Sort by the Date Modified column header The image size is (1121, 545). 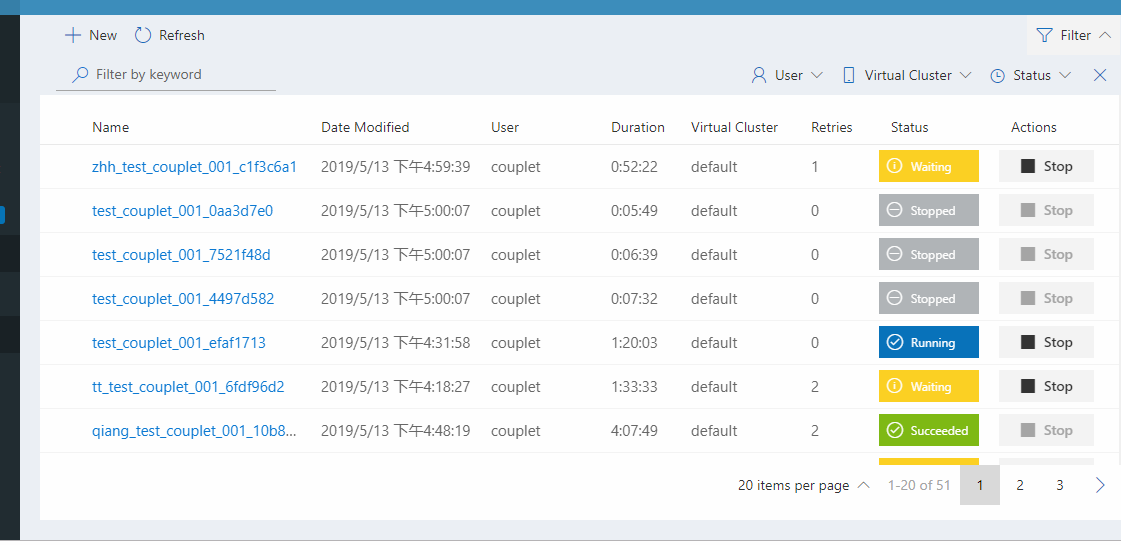365,127
